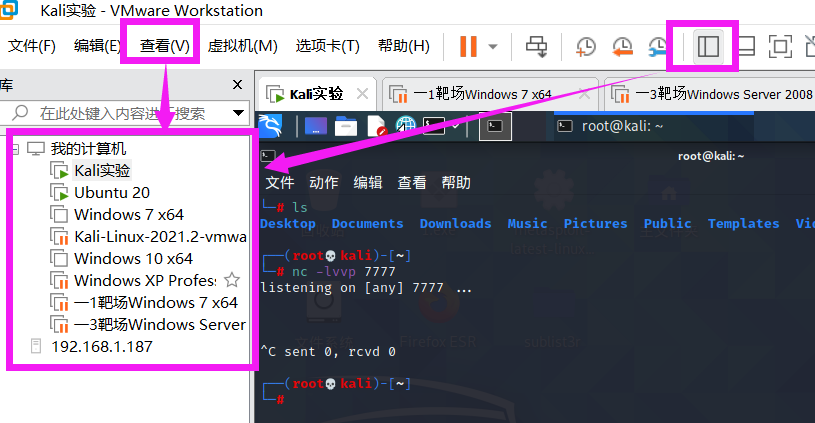Click the Documents directory in ls output
Screen dimensions: 815x423
tap(367, 224)
